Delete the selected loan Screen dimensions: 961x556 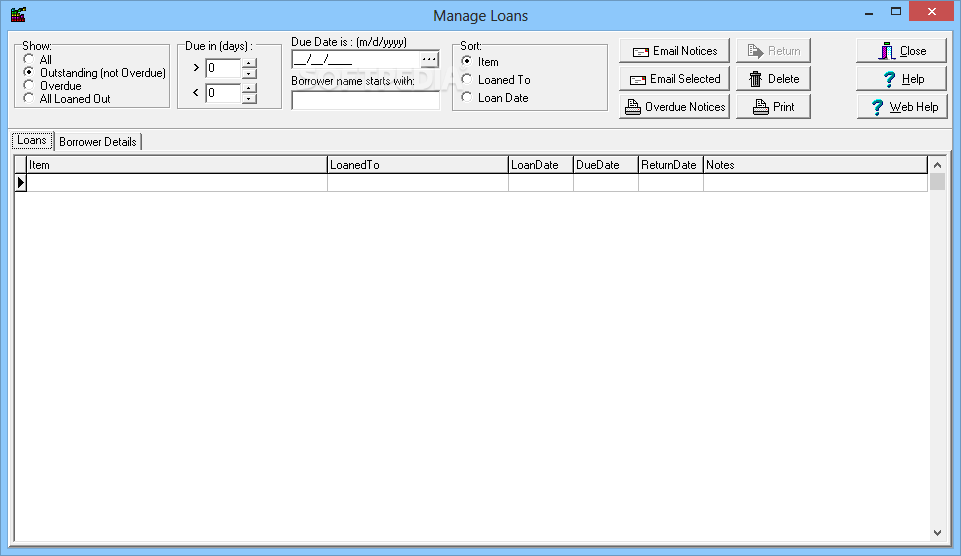773,79
